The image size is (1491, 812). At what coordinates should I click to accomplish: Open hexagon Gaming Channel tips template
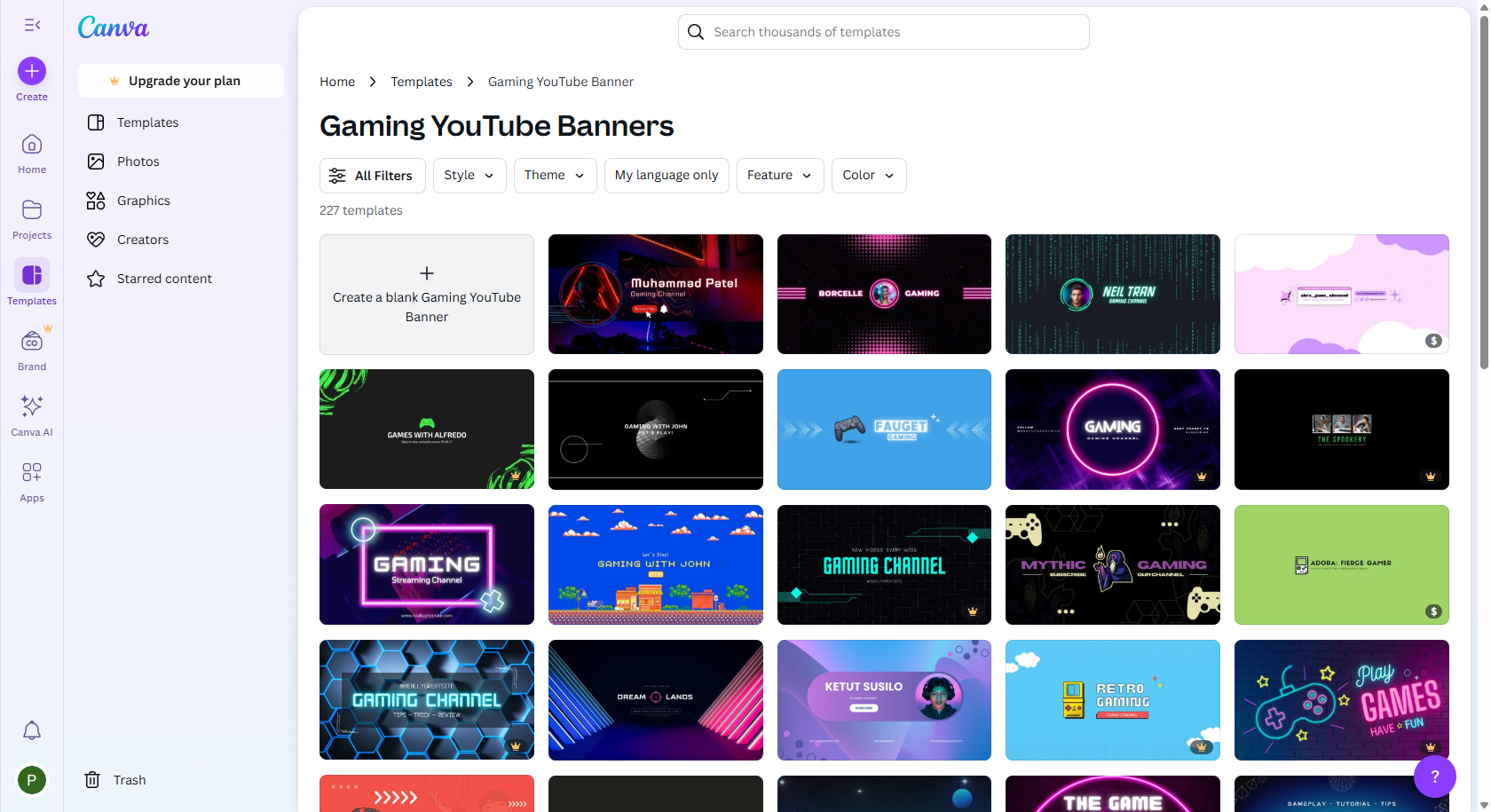pyautogui.click(x=427, y=700)
